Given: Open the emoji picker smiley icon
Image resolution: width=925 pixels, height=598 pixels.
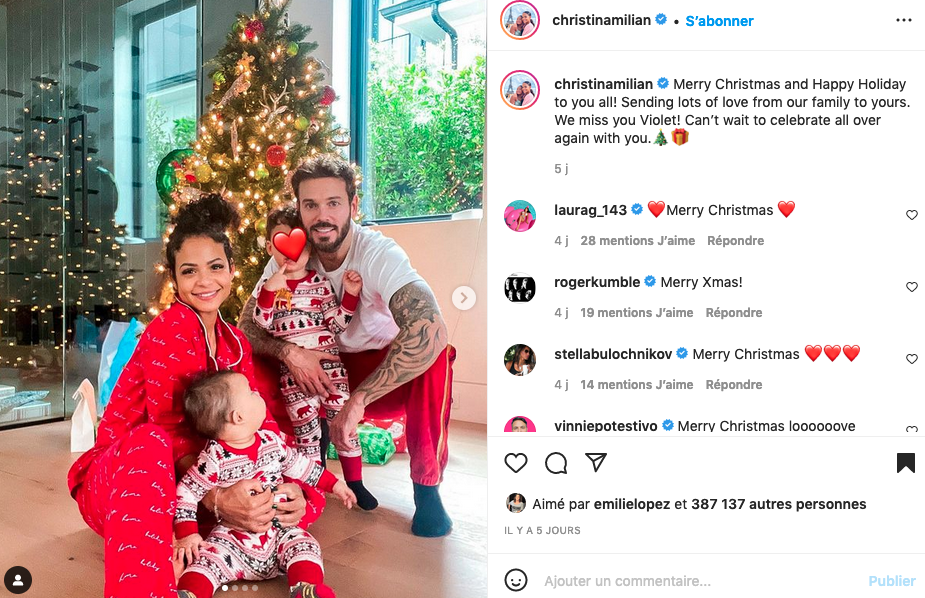Looking at the screenshot, I should pyautogui.click(x=516, y=580).
